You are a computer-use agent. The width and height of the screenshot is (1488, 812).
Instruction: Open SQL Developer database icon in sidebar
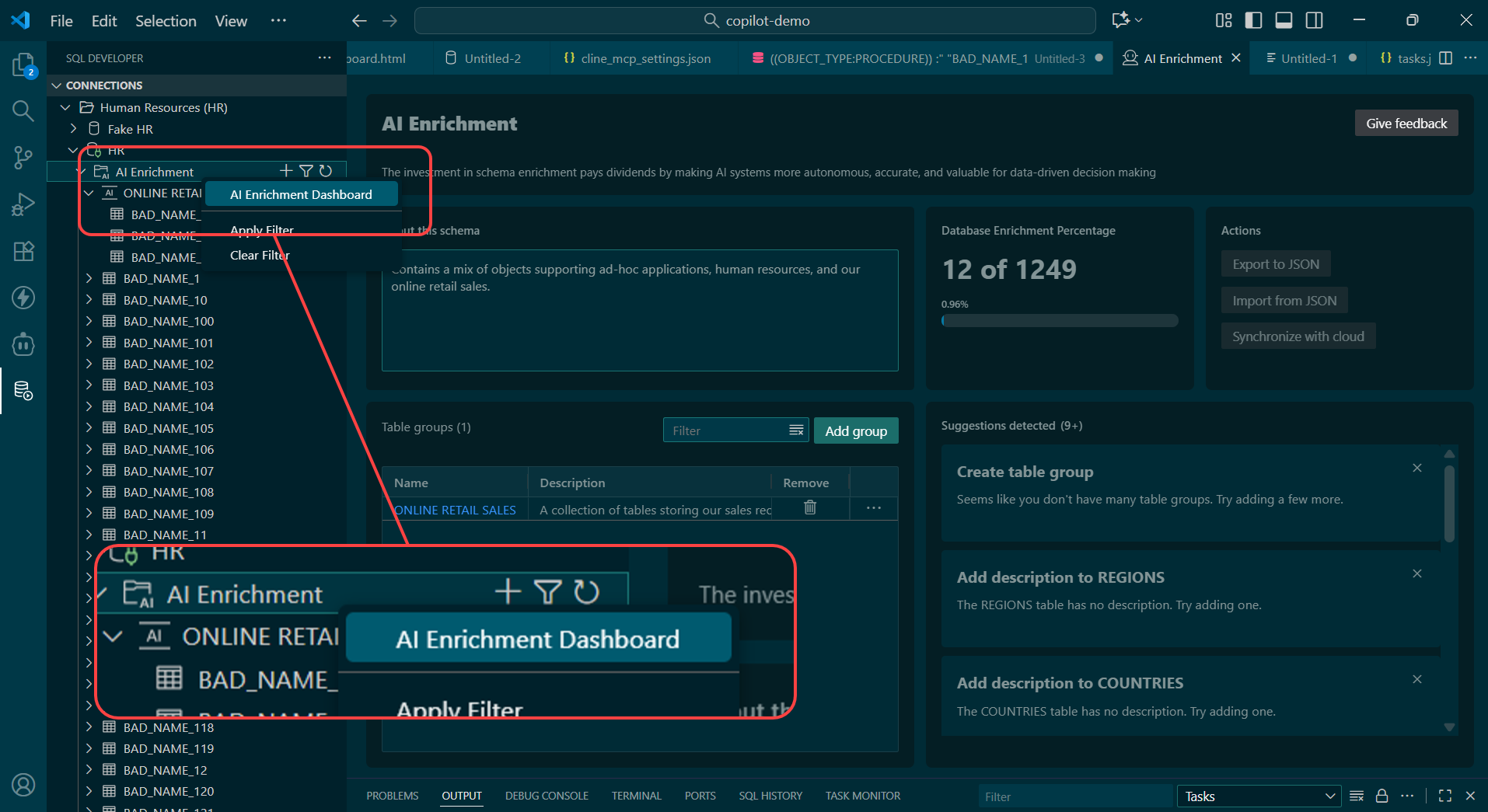23,391
